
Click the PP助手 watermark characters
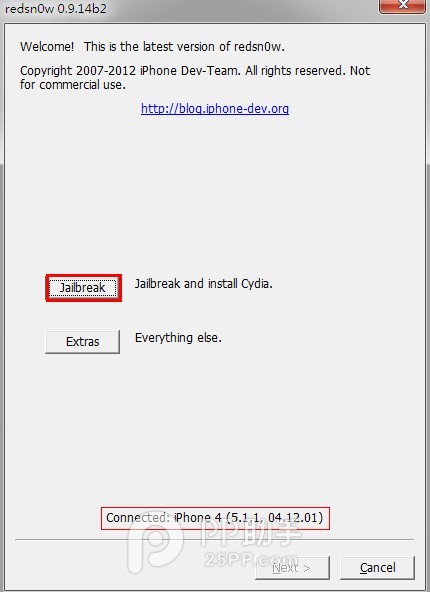250,532
